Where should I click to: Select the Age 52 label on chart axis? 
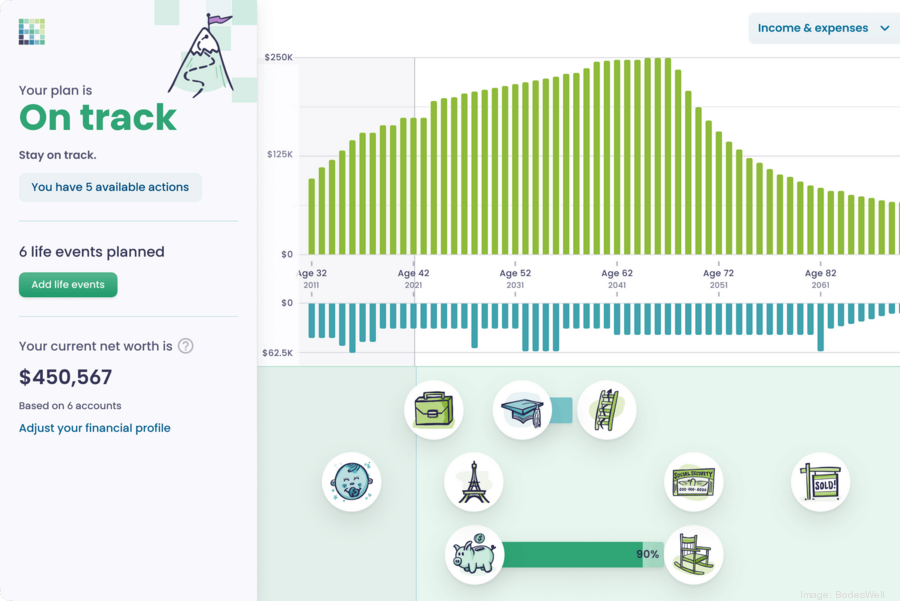click(x=515, y=273)
